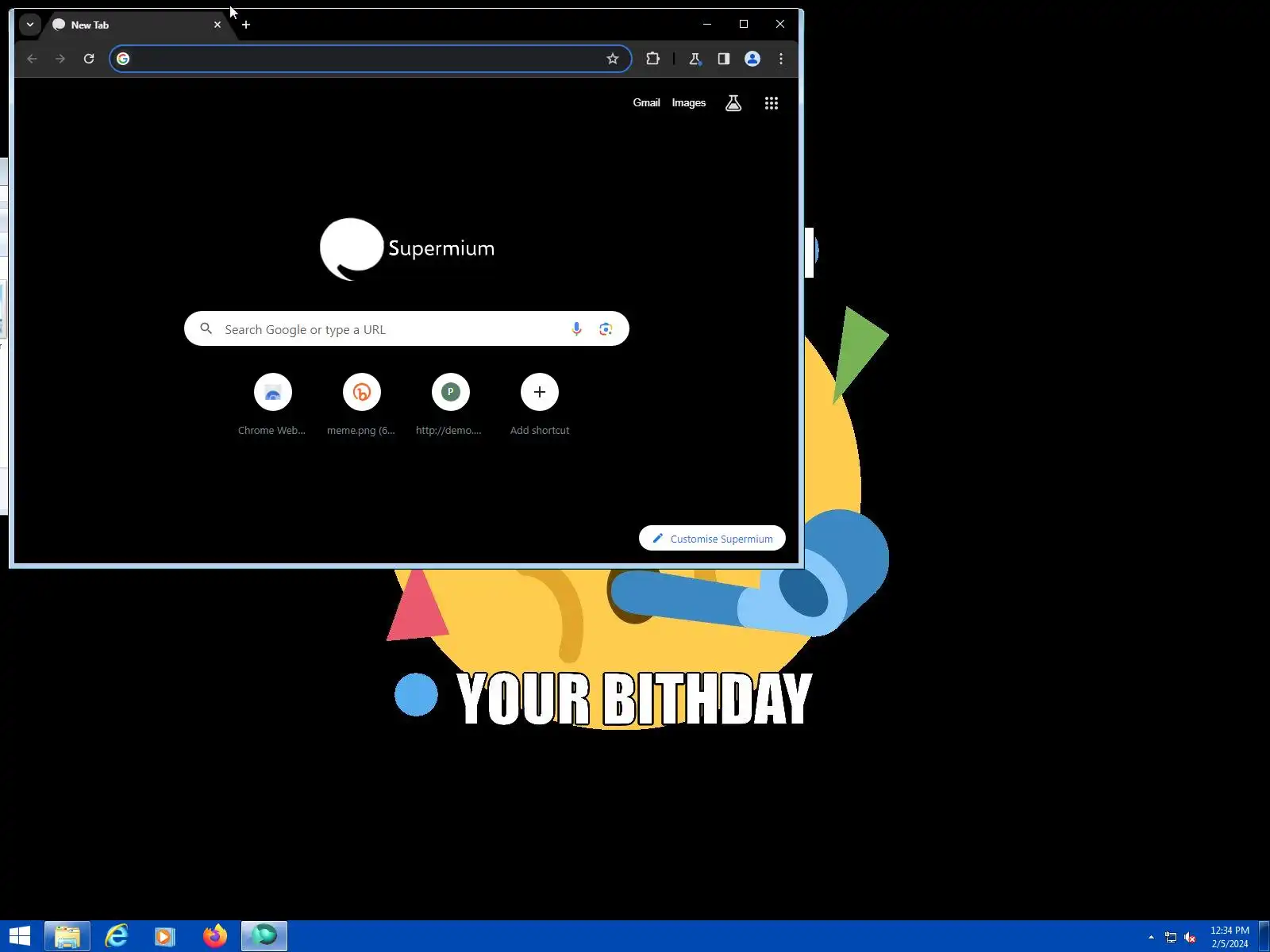Image resolution: width=1270 pixels, height=952 pixels.
Task: Go forward using the forward arrow
Action: click(x=60, y=59)
